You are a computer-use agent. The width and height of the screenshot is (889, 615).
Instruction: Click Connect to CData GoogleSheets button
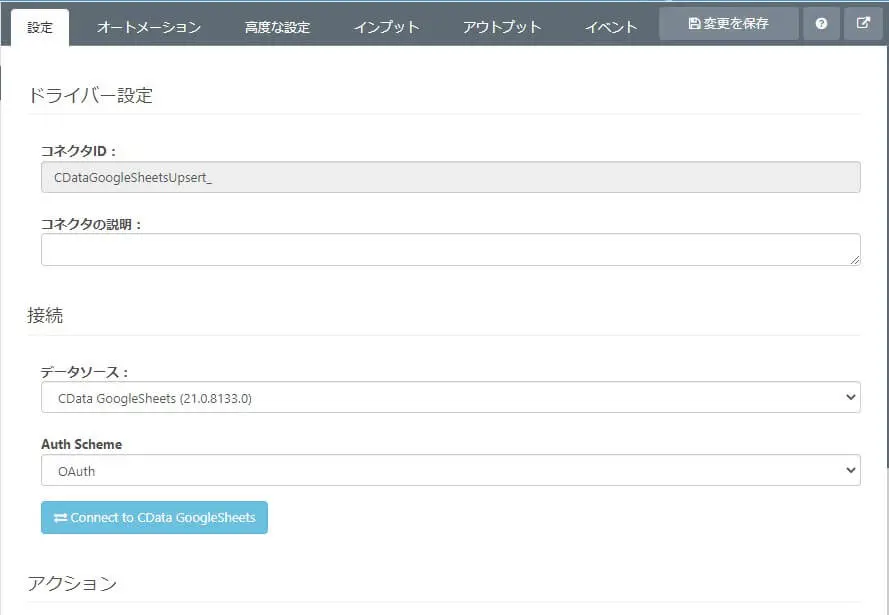[x=154, y=518]
